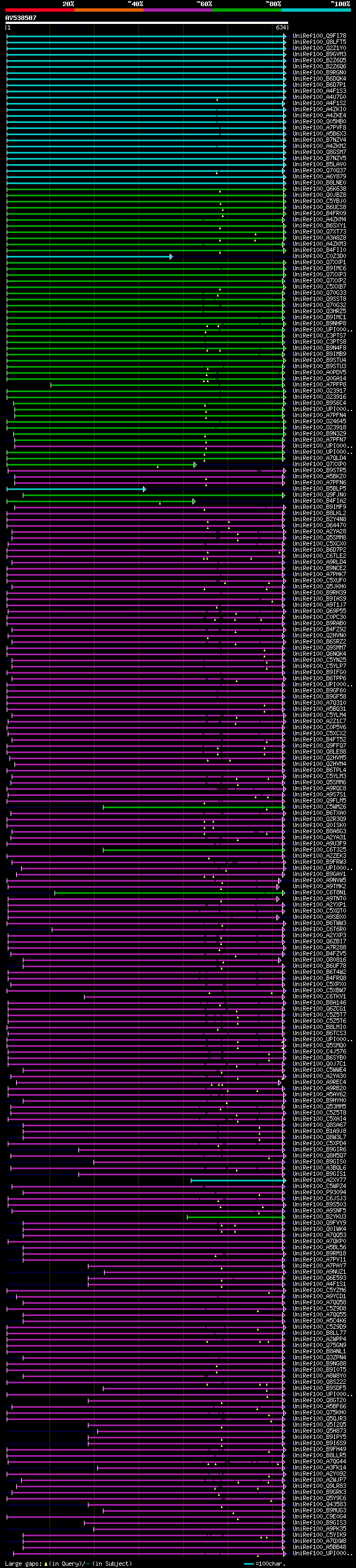Select the UniRef100_C3PTS7 label
This screenshot has width=356, height=1568.
tap(319, 335)
